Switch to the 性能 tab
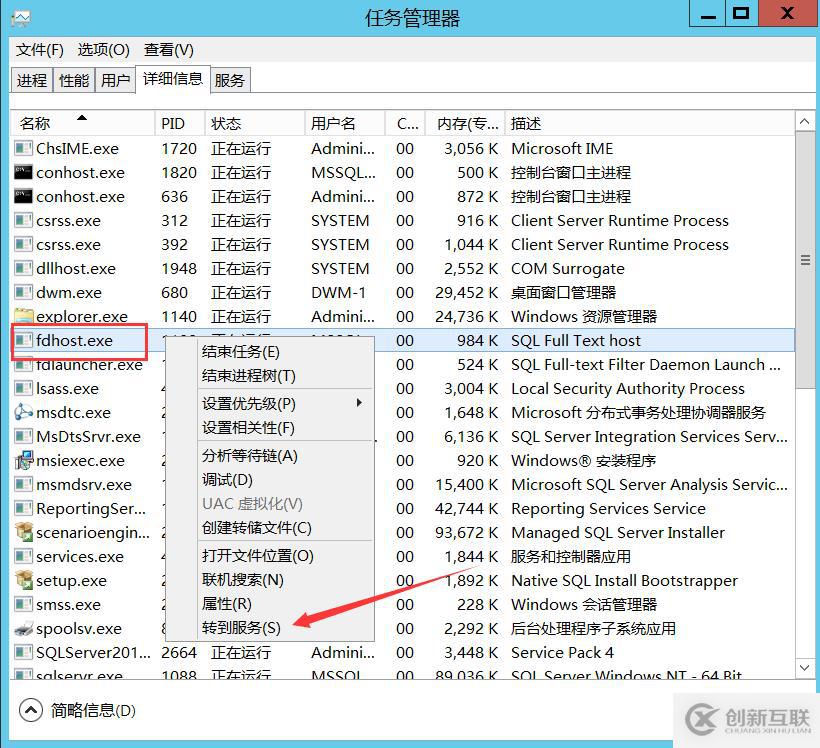Image resolution: width=820 pixels, height=748 pixels. click(73, 79)
